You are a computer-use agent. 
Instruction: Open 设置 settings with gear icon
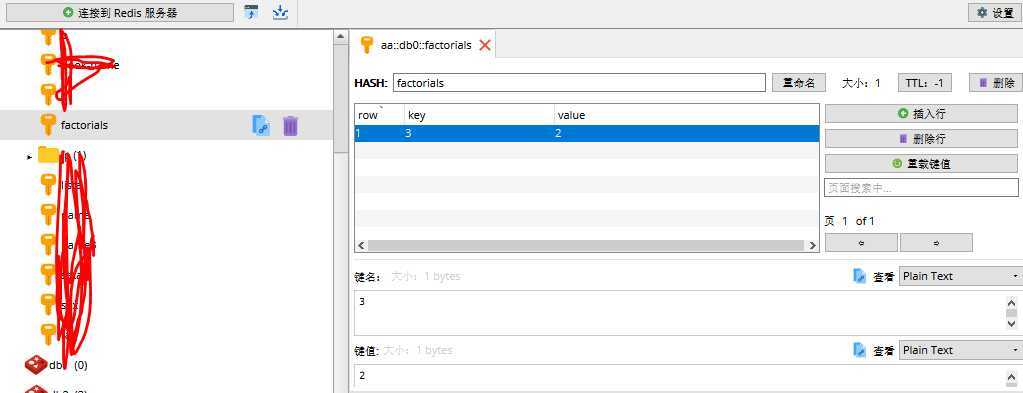[994, 12]
